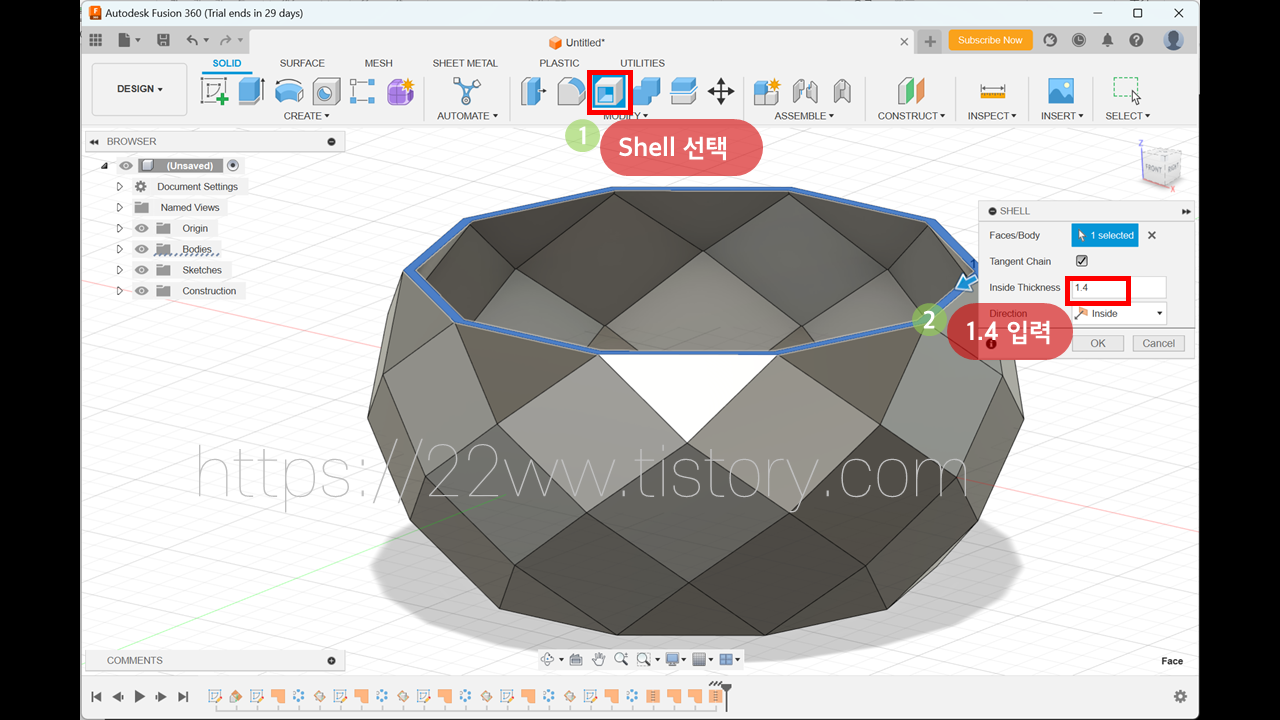Expand the Document Settings node
1280x720 pixels.
119,187
